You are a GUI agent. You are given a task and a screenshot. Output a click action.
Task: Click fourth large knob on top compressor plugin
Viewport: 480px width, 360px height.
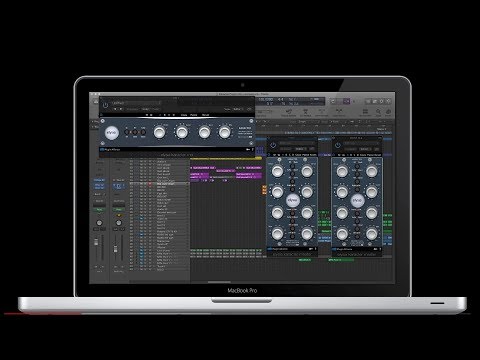pos(225,132)
